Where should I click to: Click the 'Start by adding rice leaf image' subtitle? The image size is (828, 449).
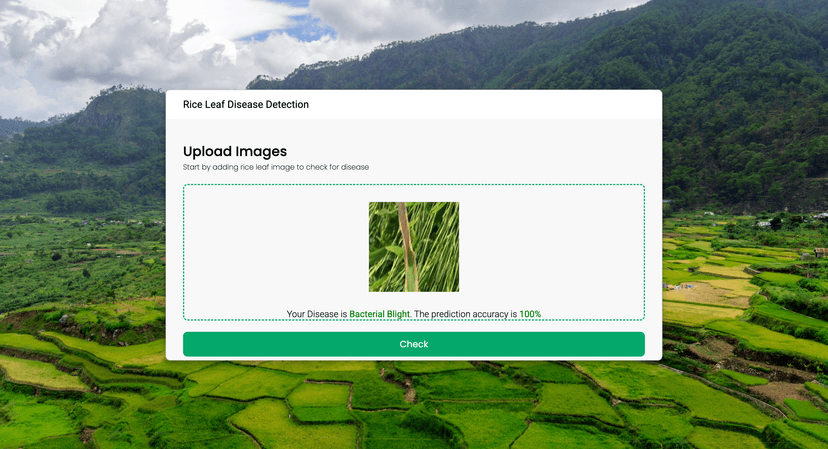[276, 167]
